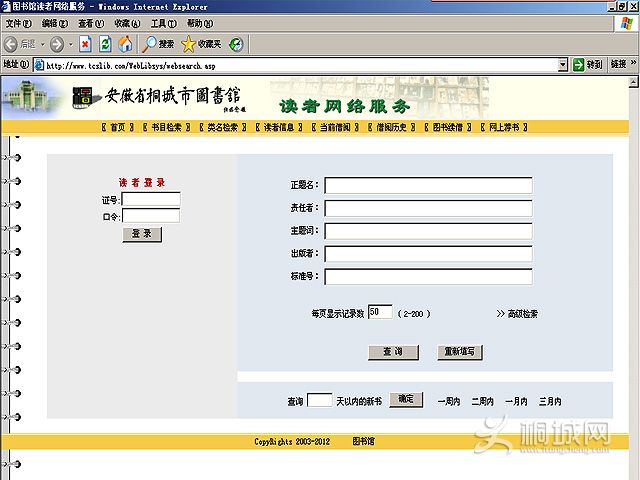Click the browser Back arrow icon

[x=12, y=44]
